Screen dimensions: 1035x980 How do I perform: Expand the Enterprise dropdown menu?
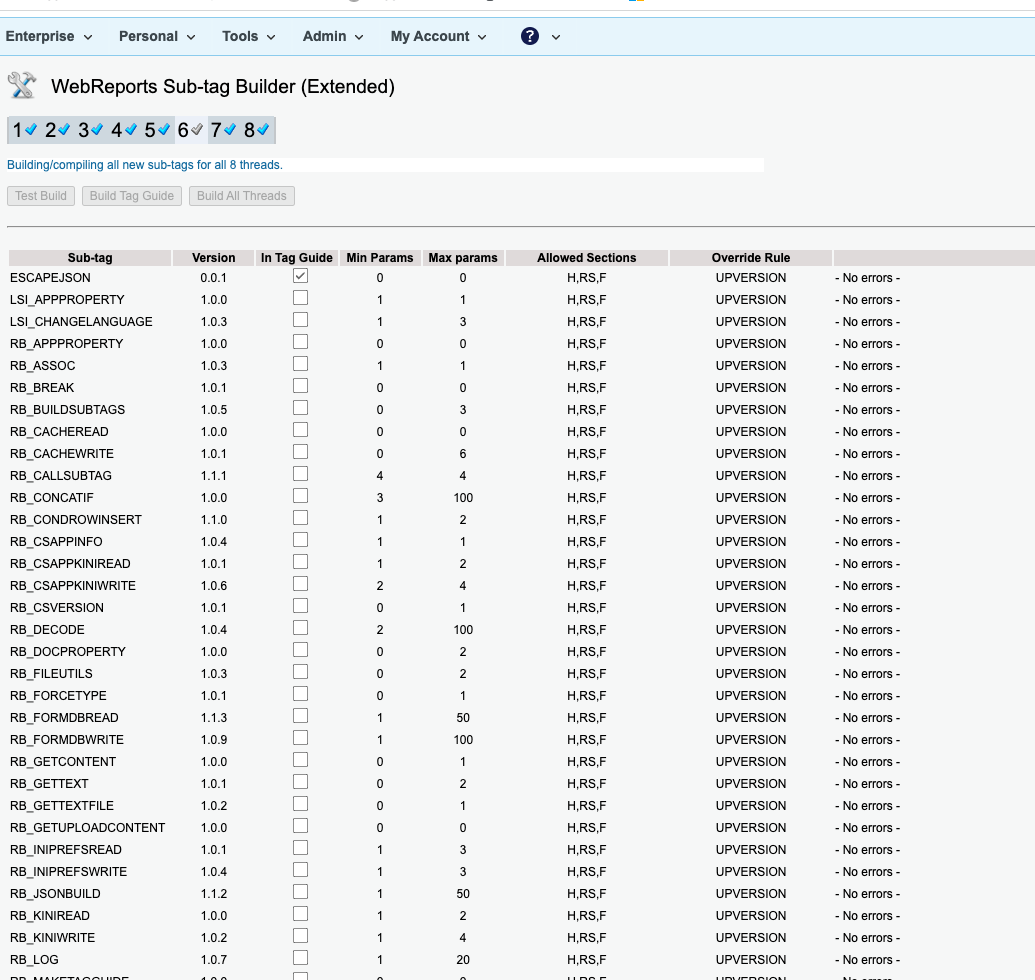tap(49, 36)
